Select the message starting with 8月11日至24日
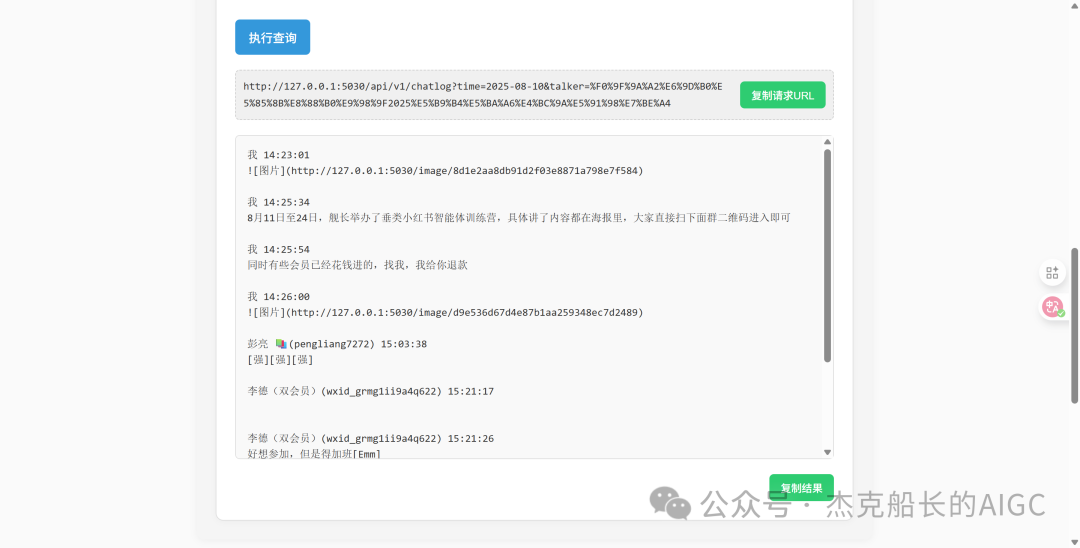 [519, 218]
